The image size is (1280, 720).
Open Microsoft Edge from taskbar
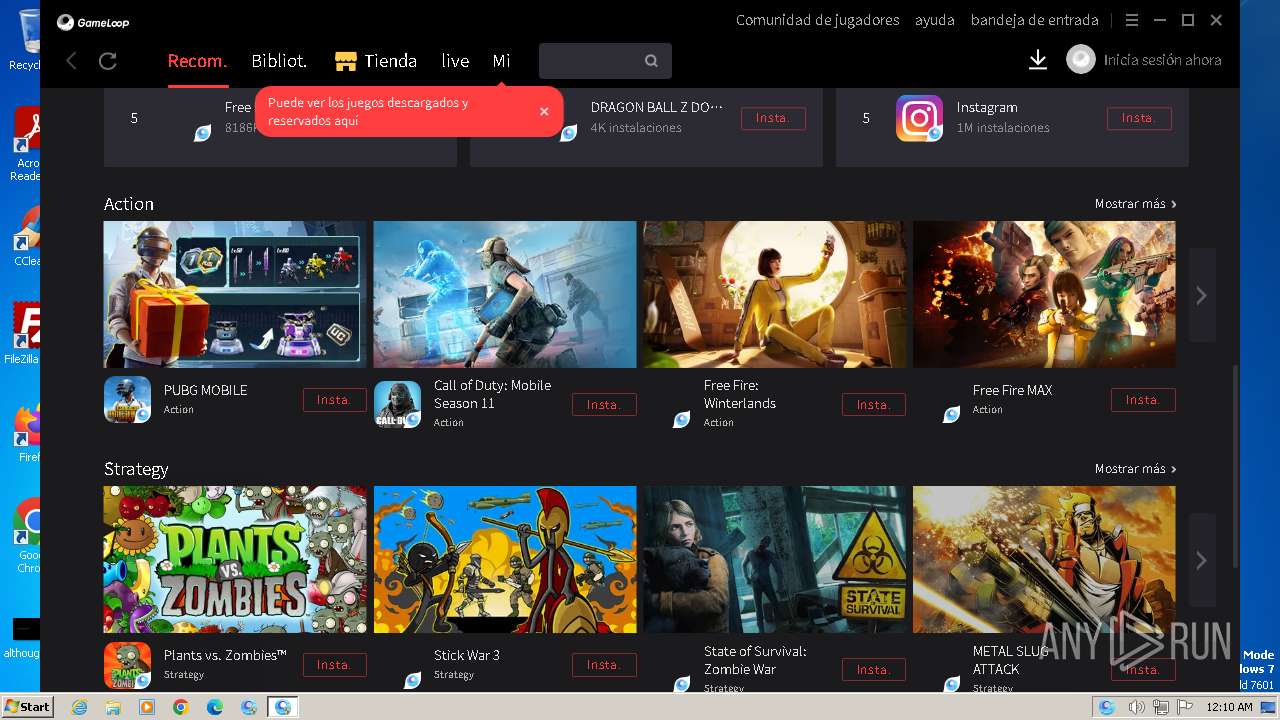pos(215,707)
